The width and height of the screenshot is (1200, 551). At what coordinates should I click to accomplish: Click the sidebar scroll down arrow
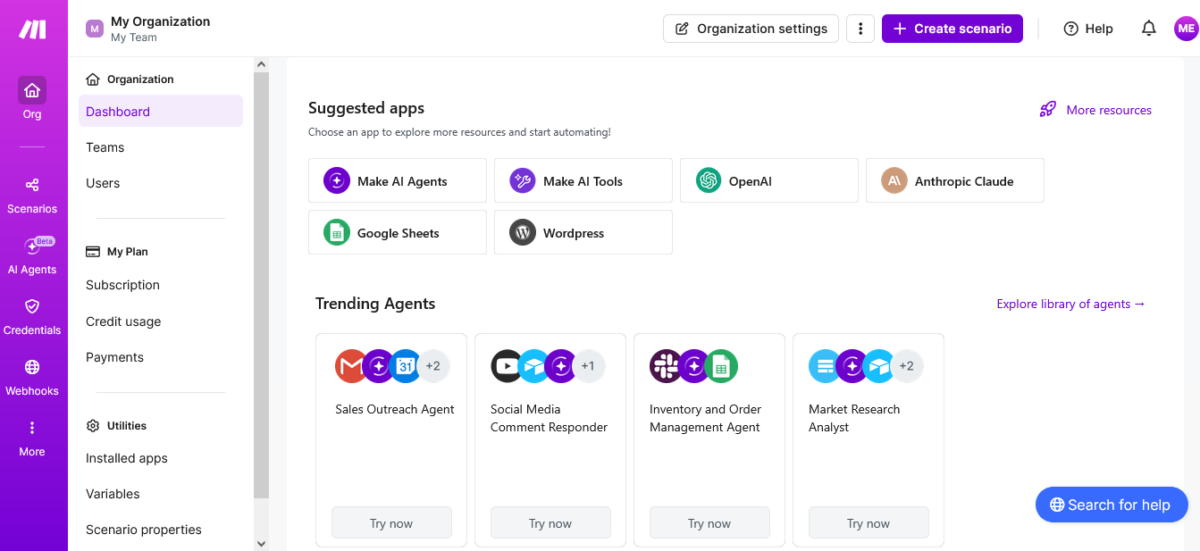pyautogui.click(x=262, y=543)
